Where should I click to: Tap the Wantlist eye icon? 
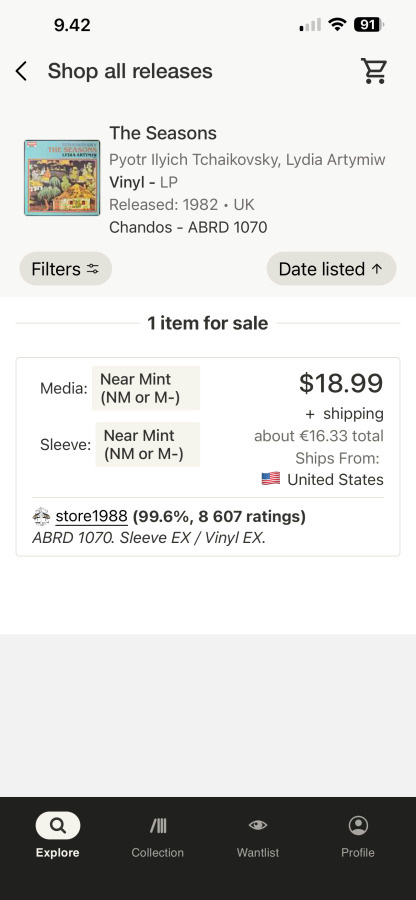coord(258,825)
